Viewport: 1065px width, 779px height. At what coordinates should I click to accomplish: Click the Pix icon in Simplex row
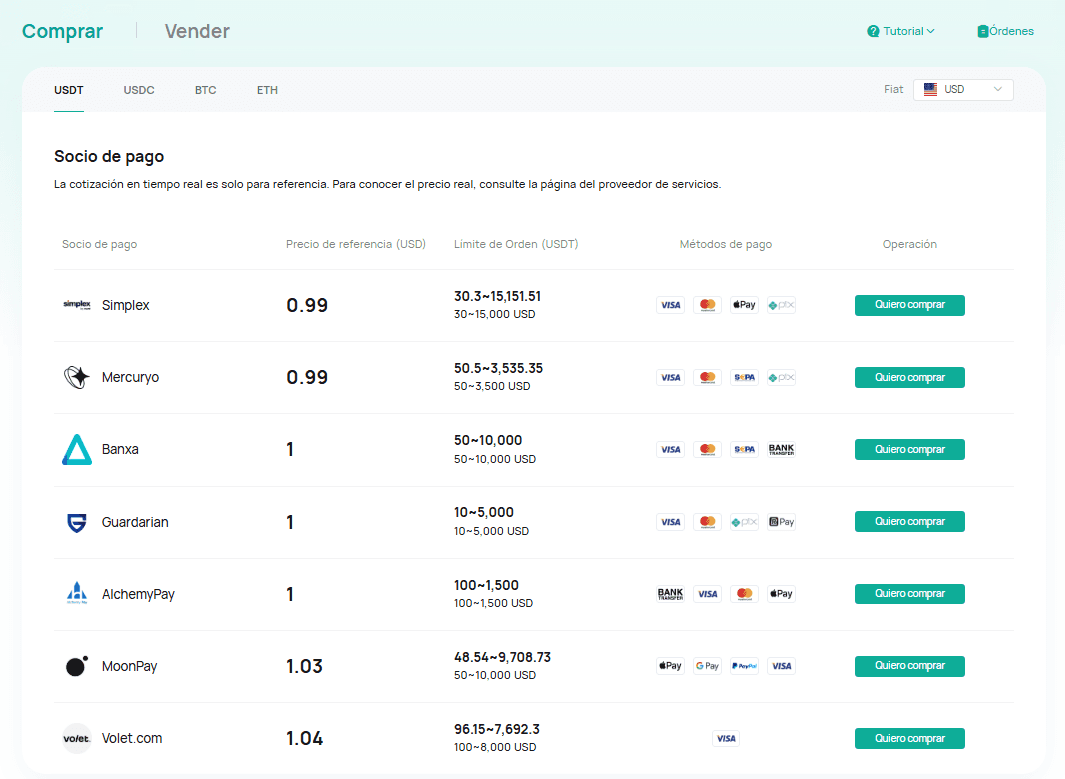coord(781,305)
